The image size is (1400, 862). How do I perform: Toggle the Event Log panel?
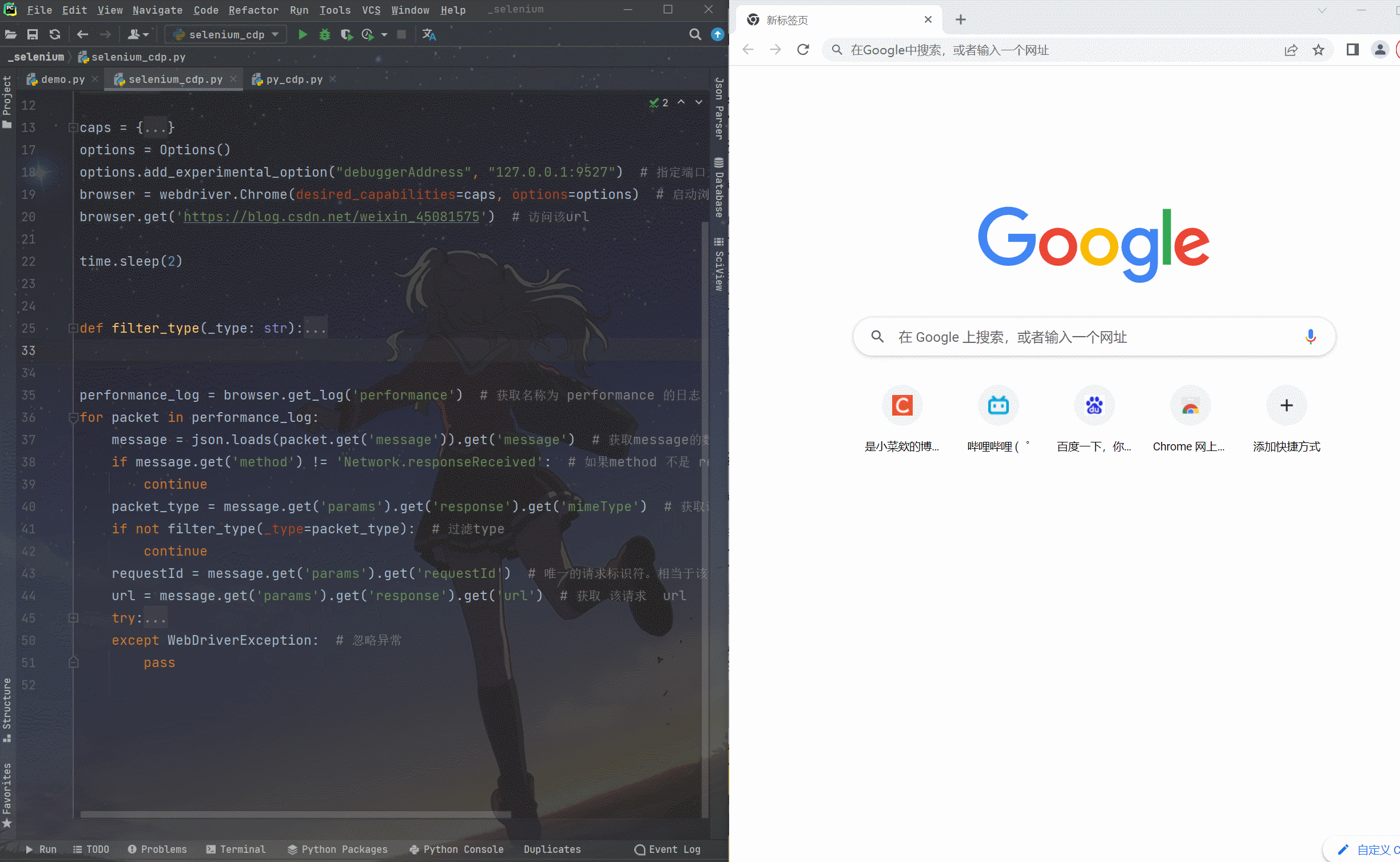(671, 850)
